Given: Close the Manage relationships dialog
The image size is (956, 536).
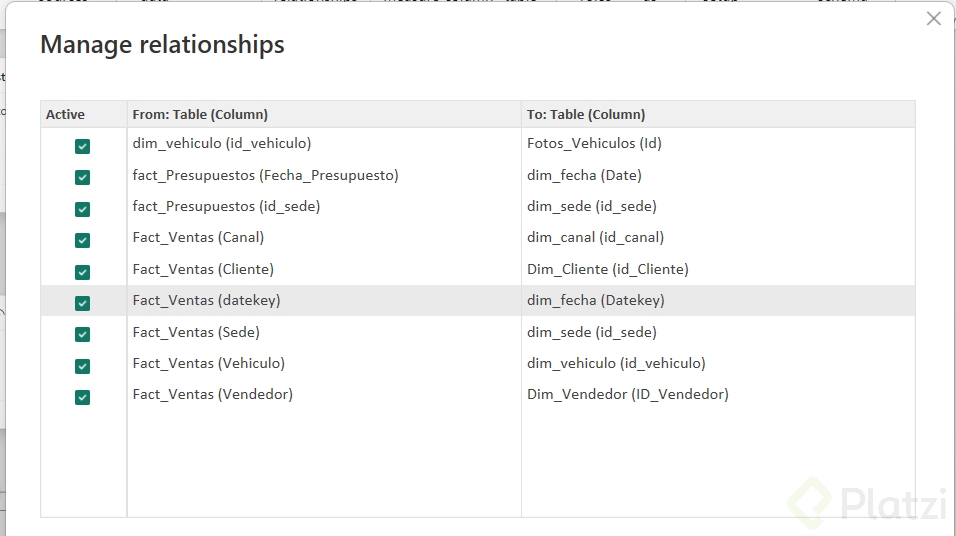Looking at the screenshot, I should click(933, 19).
